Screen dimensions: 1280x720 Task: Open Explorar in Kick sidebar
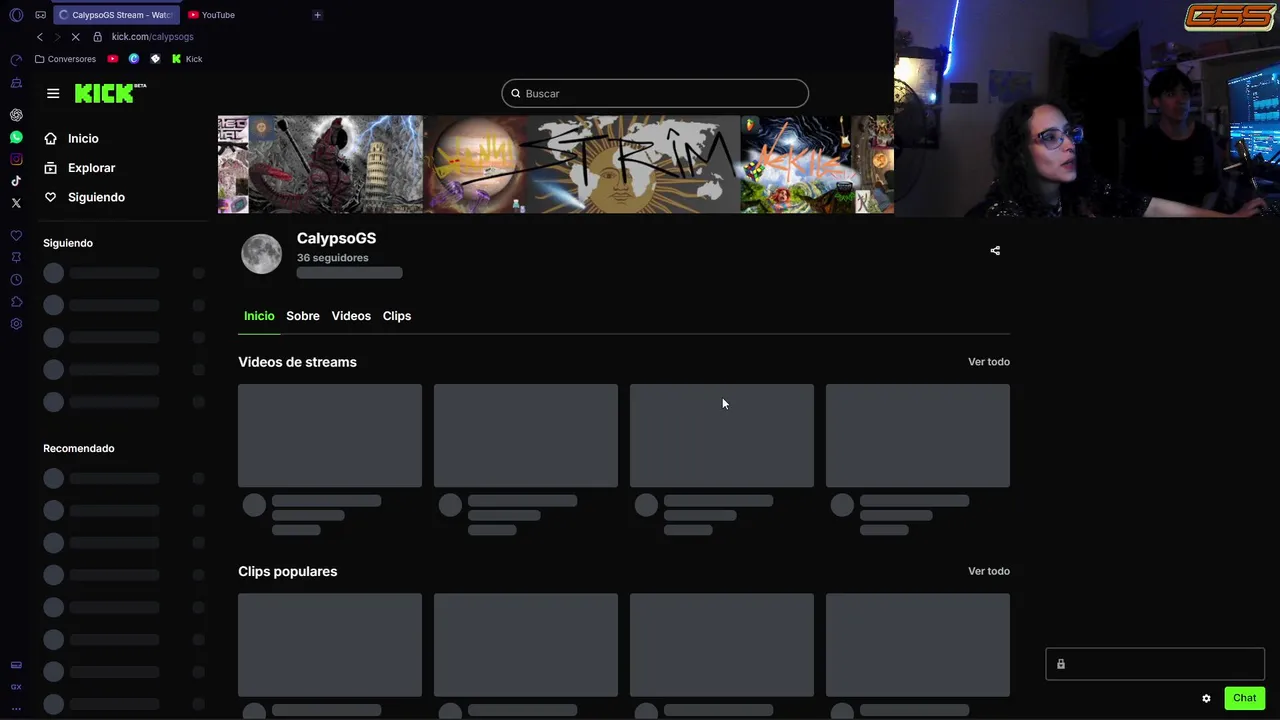(x=80, y=168)
